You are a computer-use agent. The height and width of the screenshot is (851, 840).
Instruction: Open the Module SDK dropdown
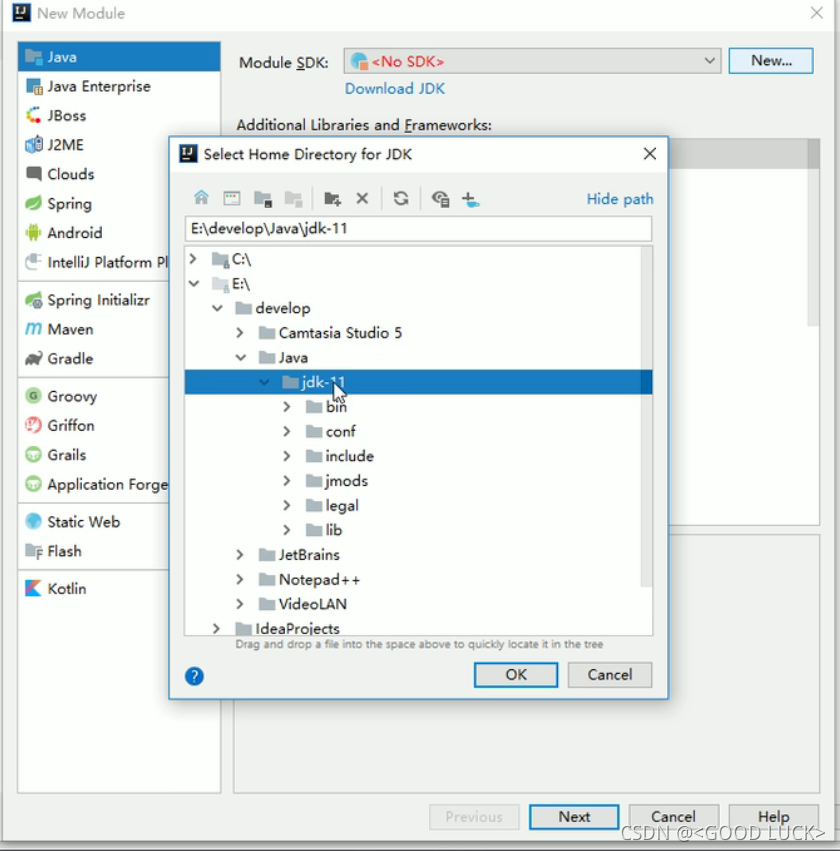click(710, 61)
